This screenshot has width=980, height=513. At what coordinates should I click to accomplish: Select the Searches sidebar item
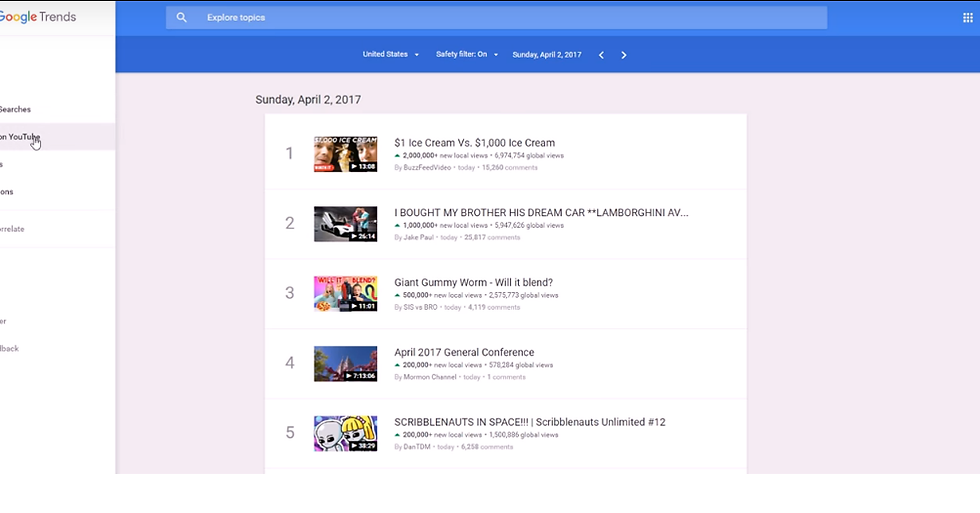point(15,109)
